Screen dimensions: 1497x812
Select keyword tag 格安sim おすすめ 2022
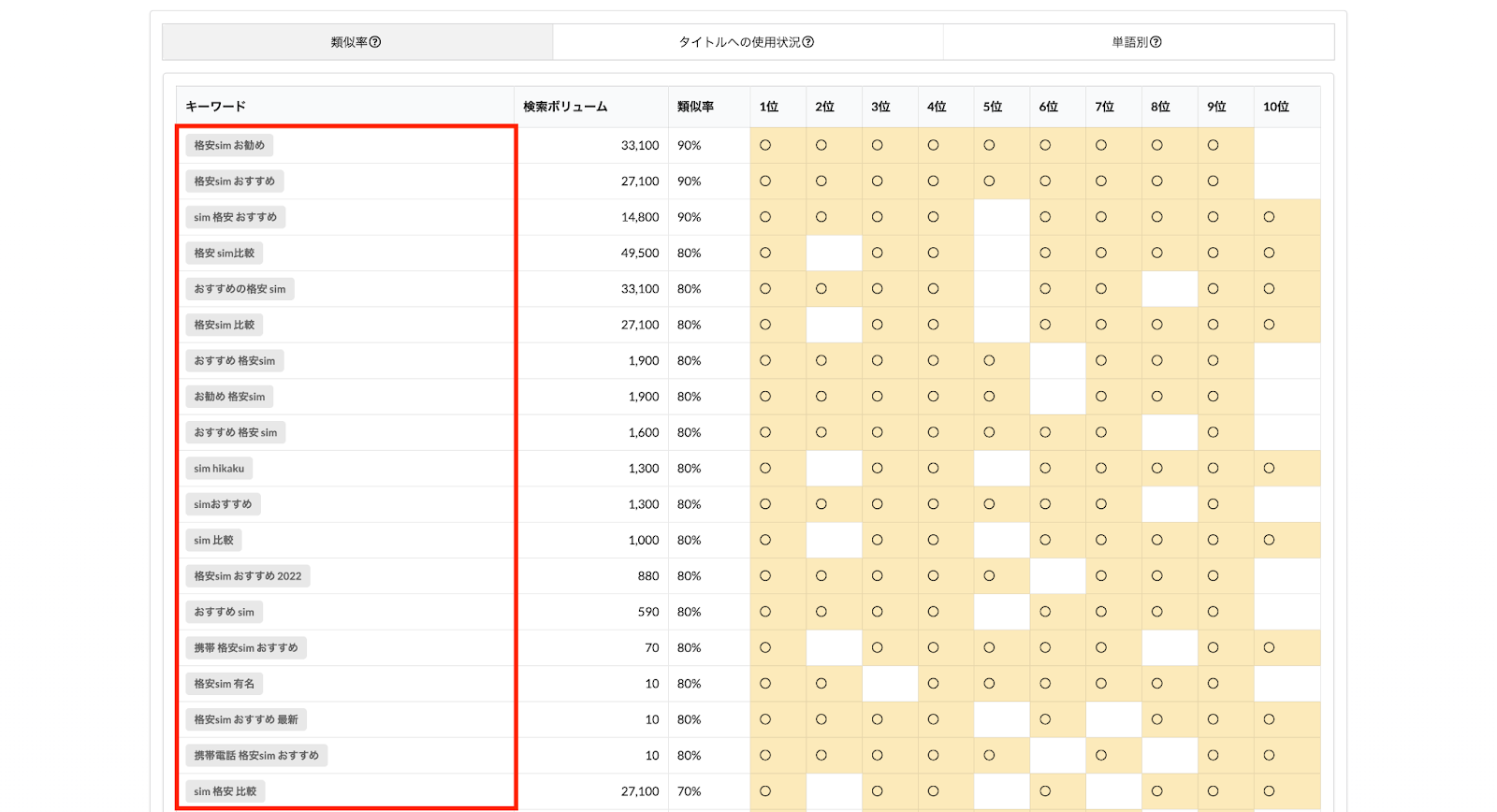coord(248,576)
